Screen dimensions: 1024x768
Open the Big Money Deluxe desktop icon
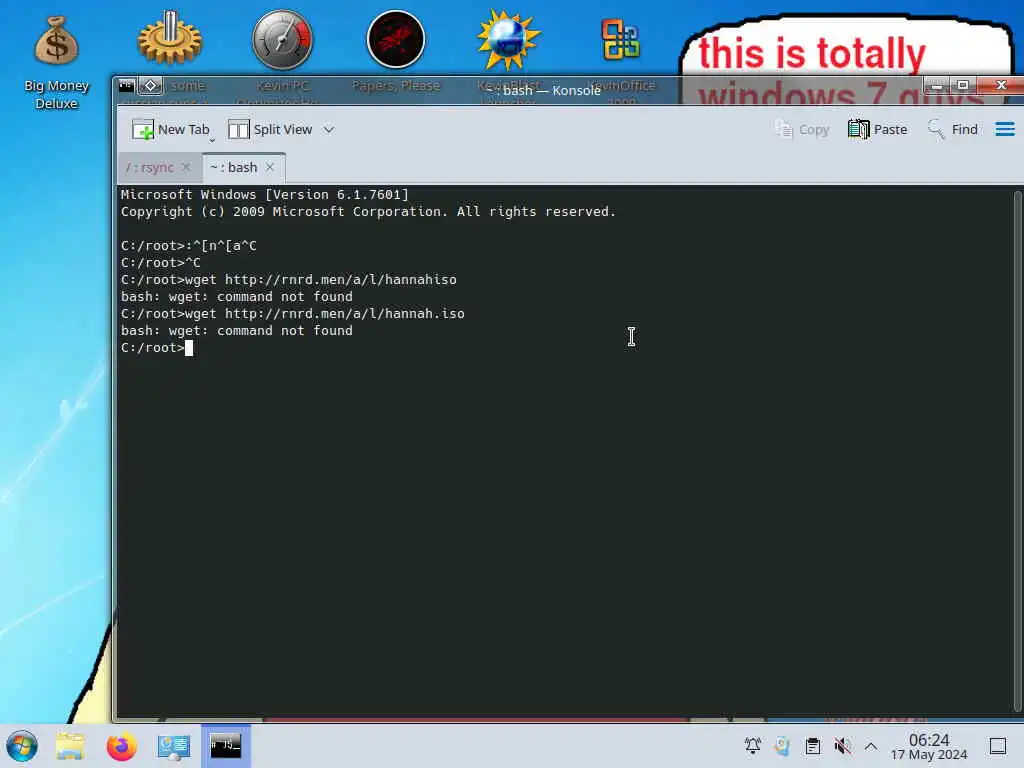[x=56, y=63]
